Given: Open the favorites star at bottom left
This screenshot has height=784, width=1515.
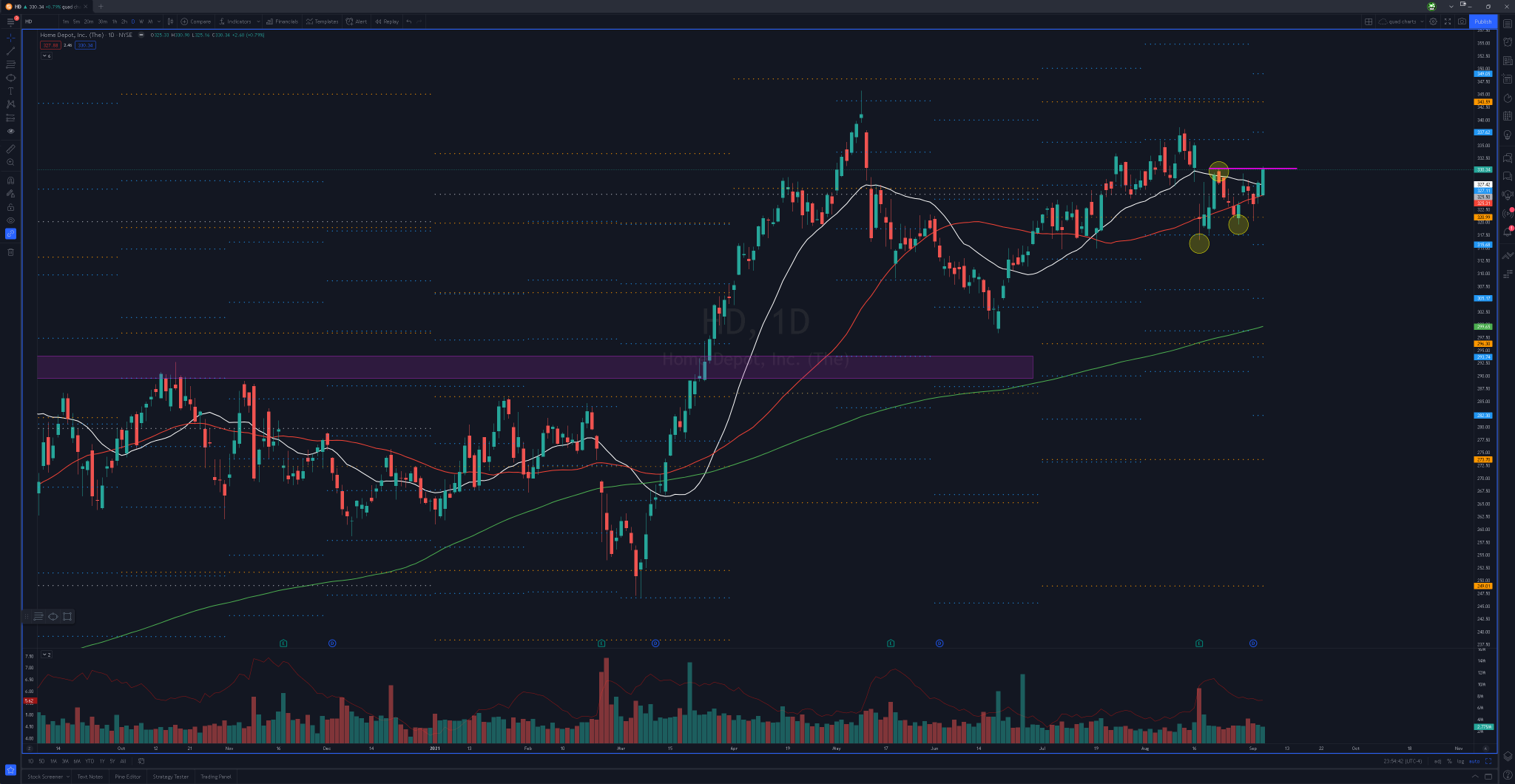Looking at the screenshot, I should pos(10,770).
